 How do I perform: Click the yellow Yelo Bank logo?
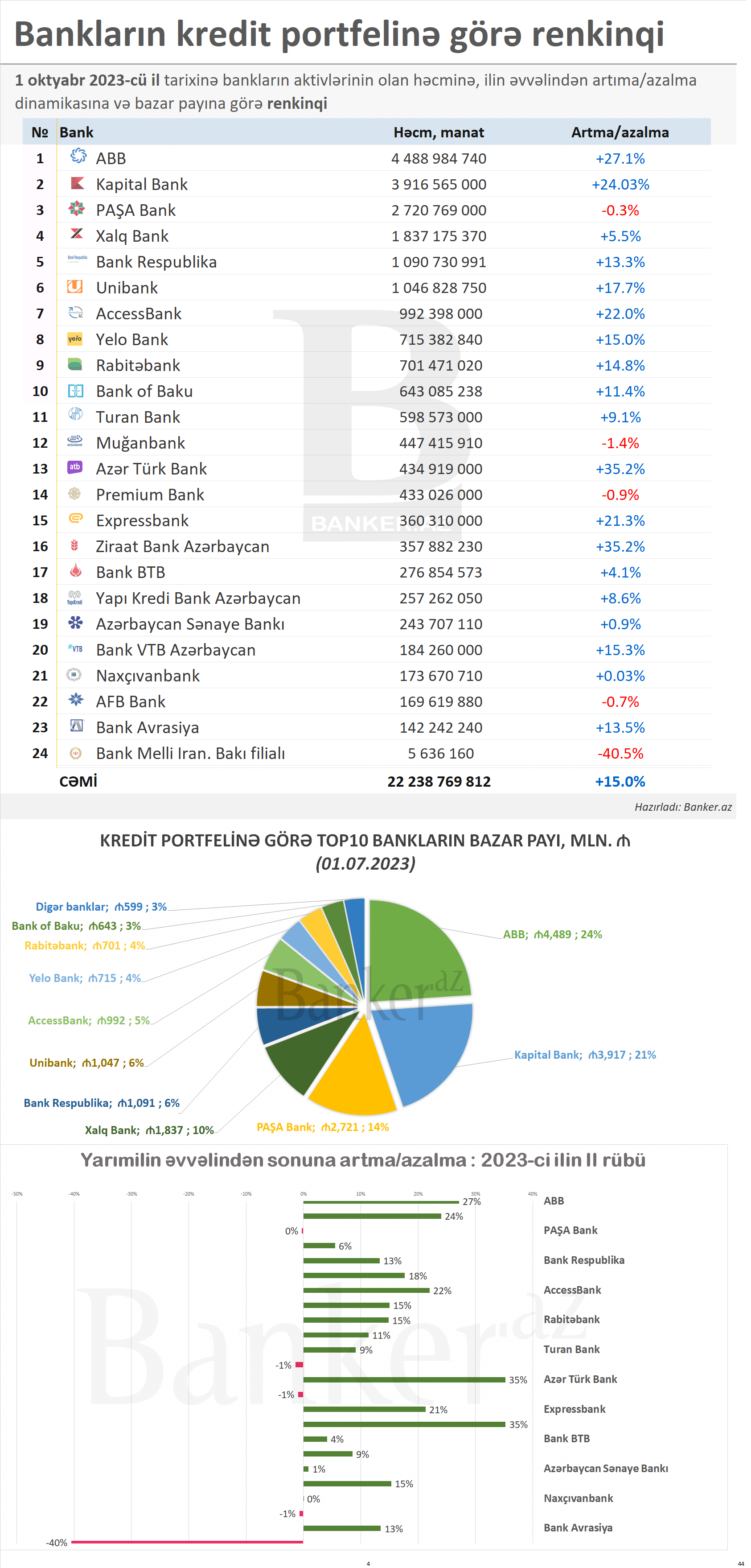point(75,339)
